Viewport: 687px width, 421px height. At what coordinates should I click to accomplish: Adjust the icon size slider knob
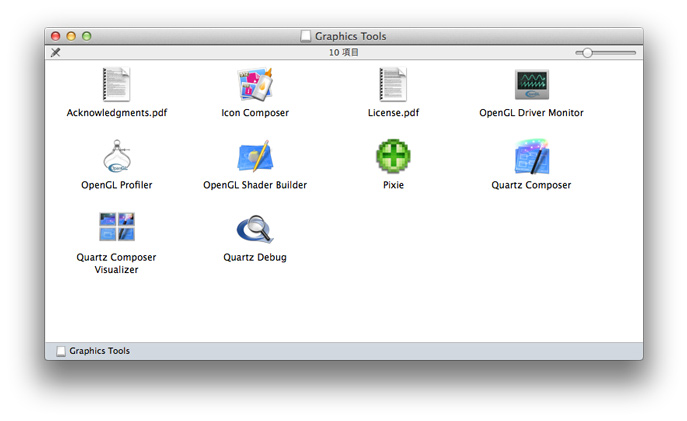pos(587,53)
